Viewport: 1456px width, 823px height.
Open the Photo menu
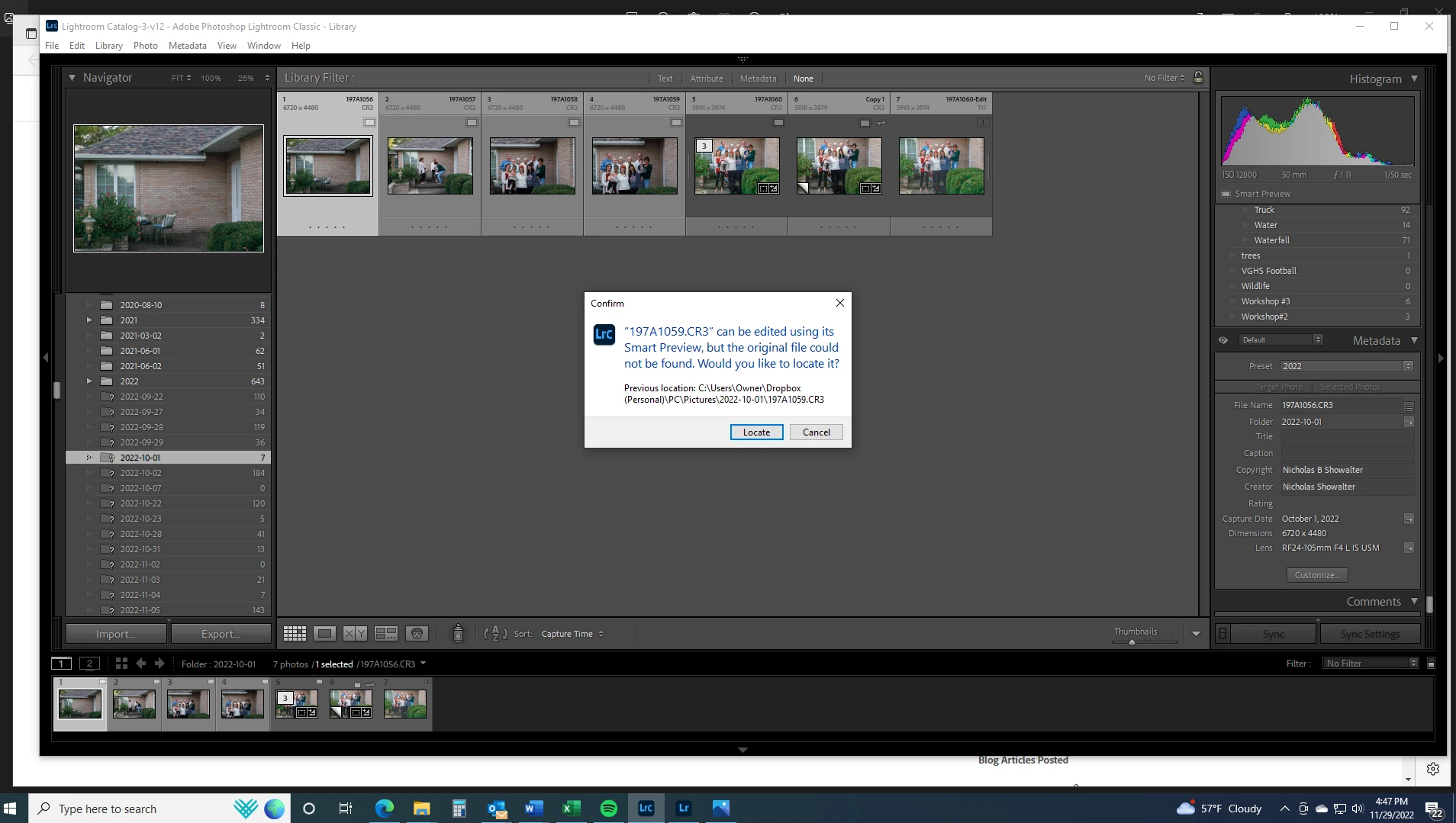tap(145, 46)
